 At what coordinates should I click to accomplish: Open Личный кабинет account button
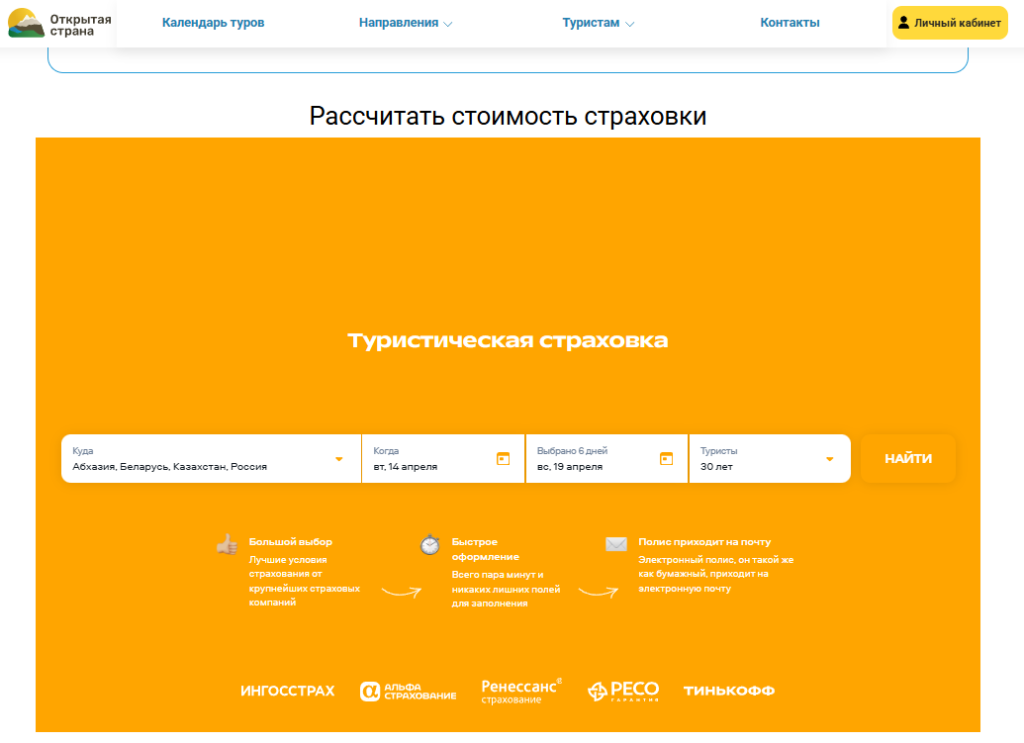click(949, 23)
